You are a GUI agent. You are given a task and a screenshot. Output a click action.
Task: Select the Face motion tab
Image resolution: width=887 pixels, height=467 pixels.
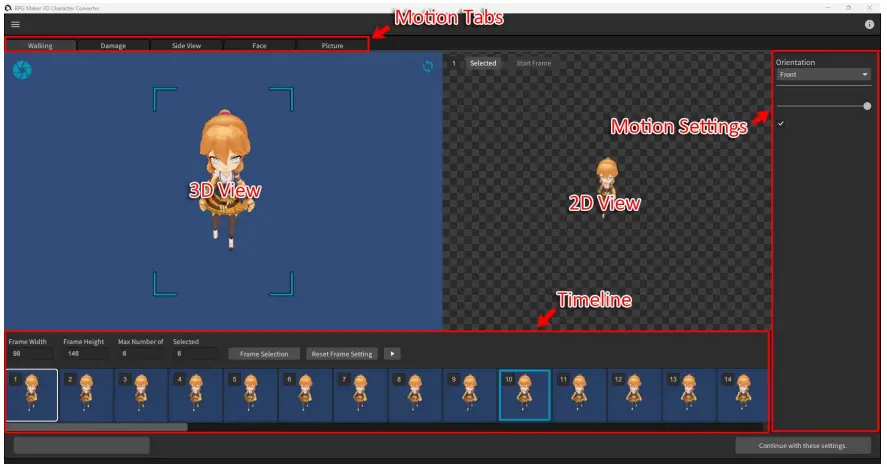(259, 46)
